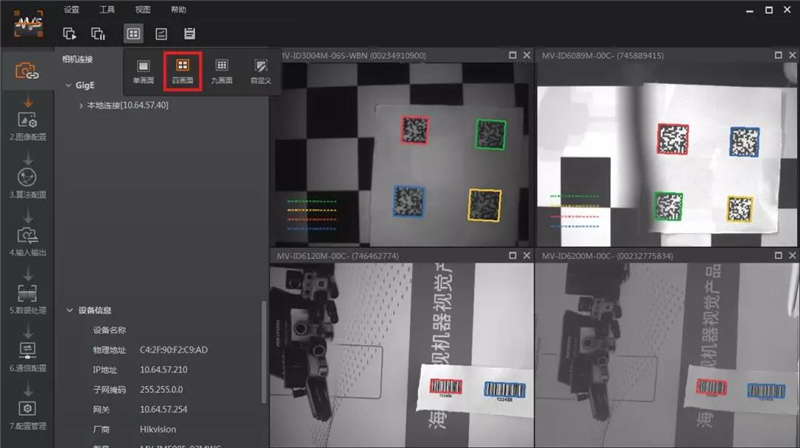The image size is (800, 448).
Task: Choose the 自定义 custom layout
Action: pyautogui.click(x=260, y=70)
